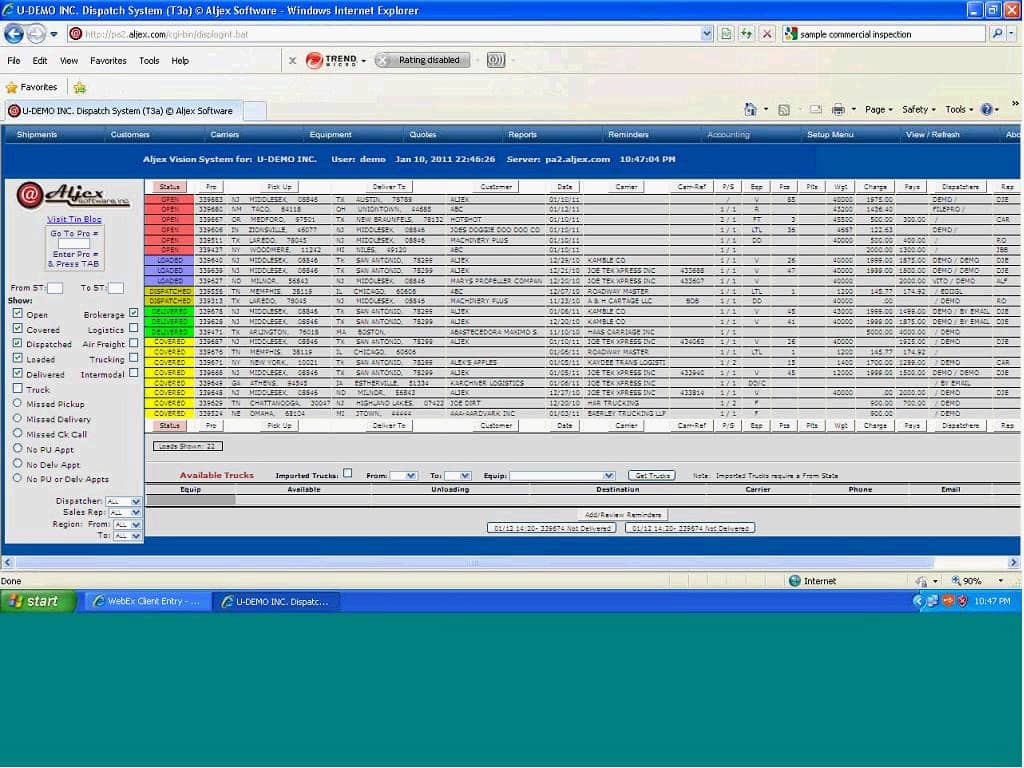Screen dimensions: 1024x768
Task: Click the Add/Review Reminders button
Action: point(623,515)
